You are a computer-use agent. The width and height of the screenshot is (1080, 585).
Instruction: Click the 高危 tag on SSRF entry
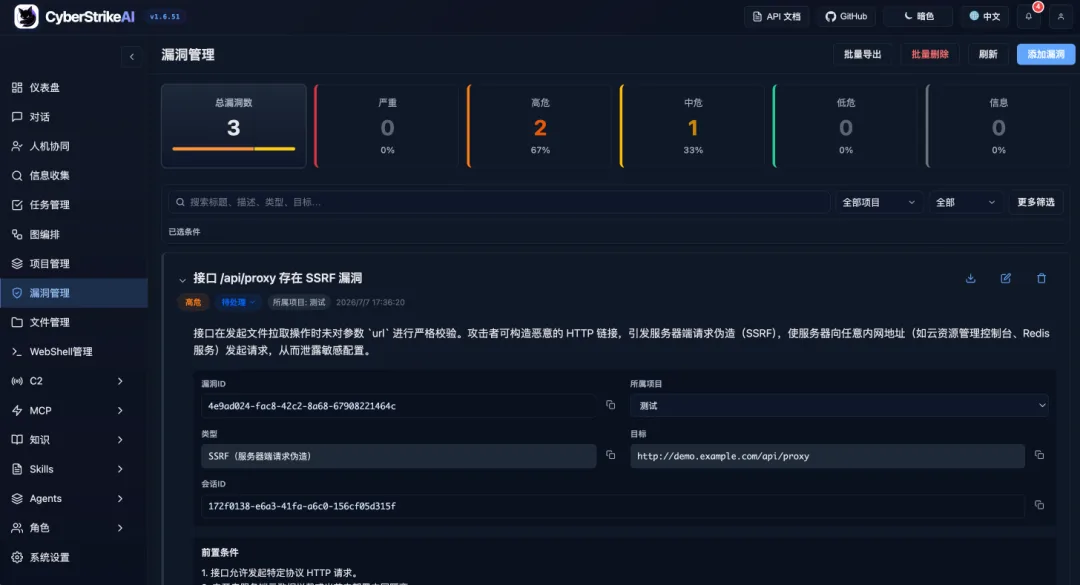click(x=193, y=302)
